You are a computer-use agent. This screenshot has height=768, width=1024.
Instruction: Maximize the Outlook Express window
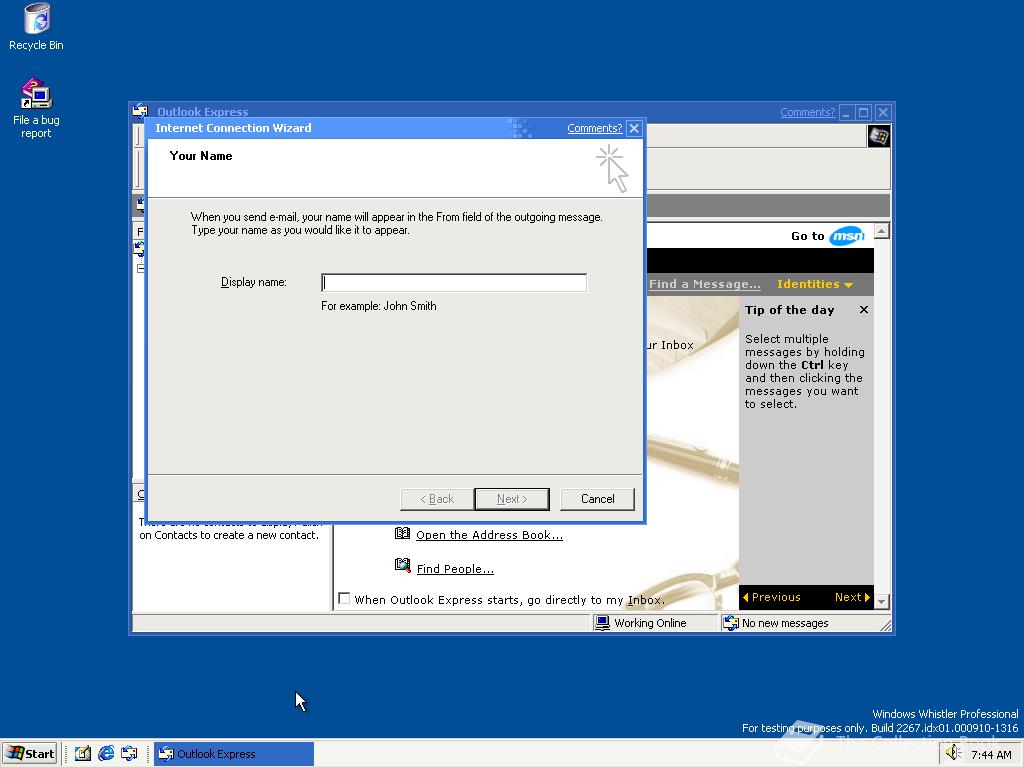(x=863, y=112)
